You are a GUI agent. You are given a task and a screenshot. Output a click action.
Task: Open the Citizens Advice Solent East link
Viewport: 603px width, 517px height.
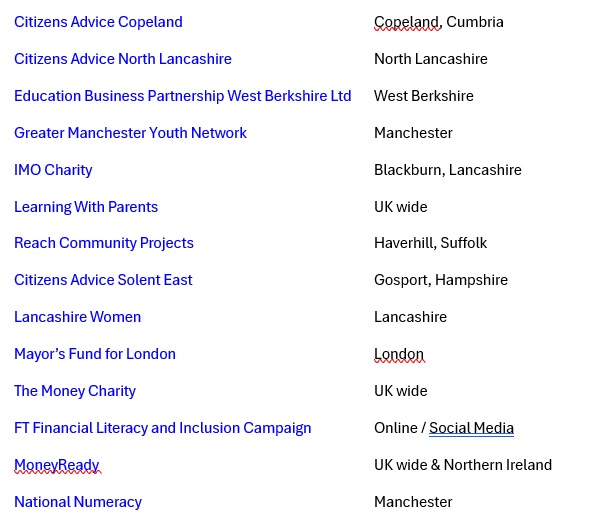click(103, 280)
